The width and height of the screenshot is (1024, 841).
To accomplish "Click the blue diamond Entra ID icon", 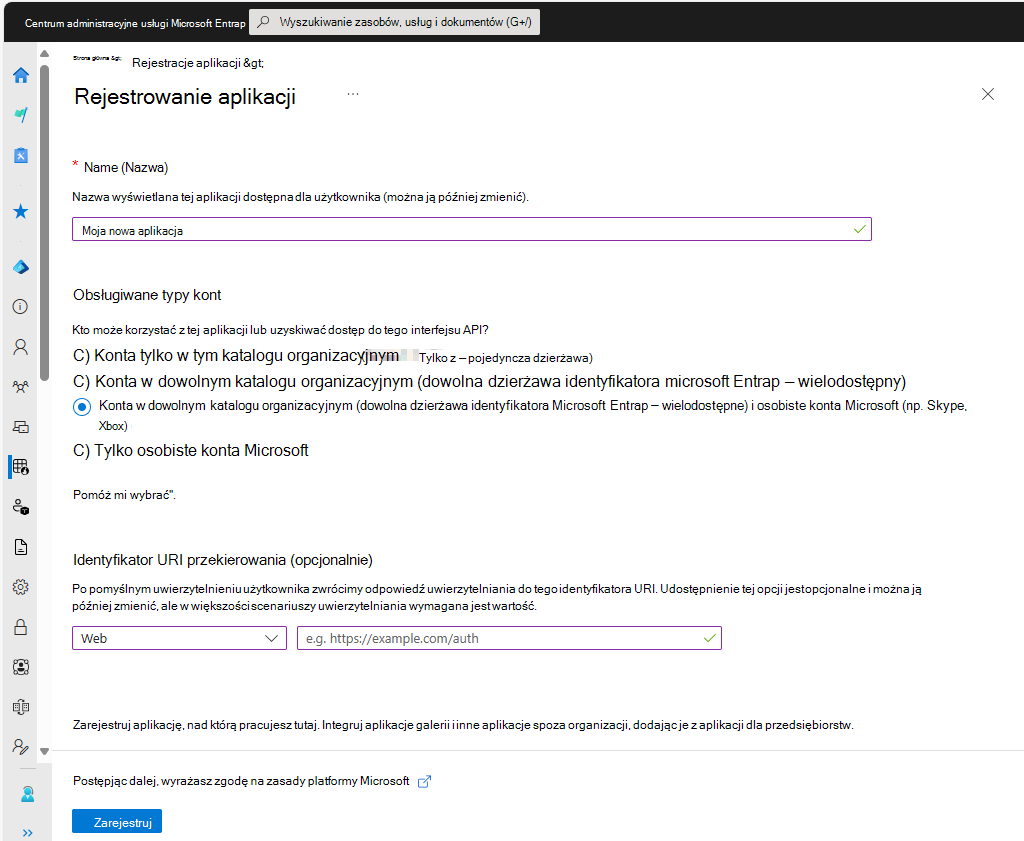I will [21, 267].
